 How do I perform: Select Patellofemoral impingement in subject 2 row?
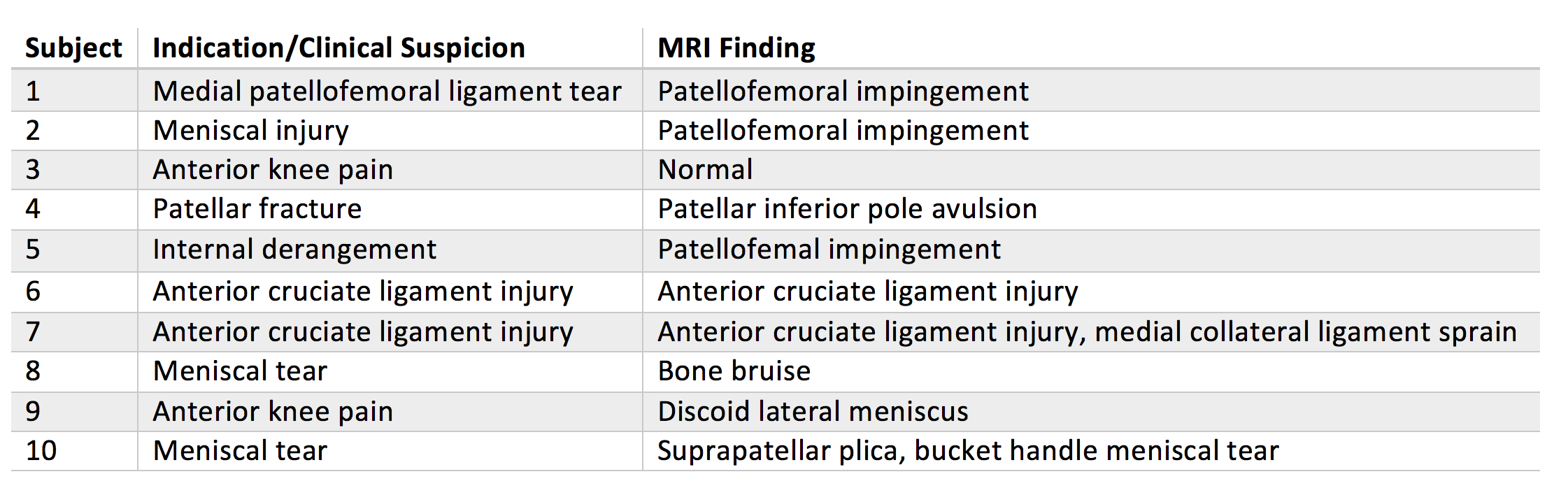(843, 131)
